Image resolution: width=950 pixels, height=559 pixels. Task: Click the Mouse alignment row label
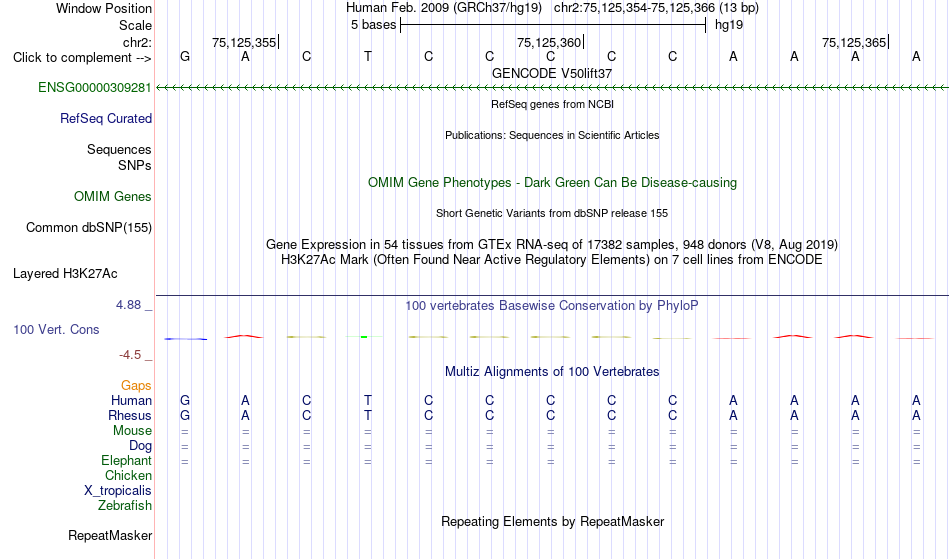point(132,431)
